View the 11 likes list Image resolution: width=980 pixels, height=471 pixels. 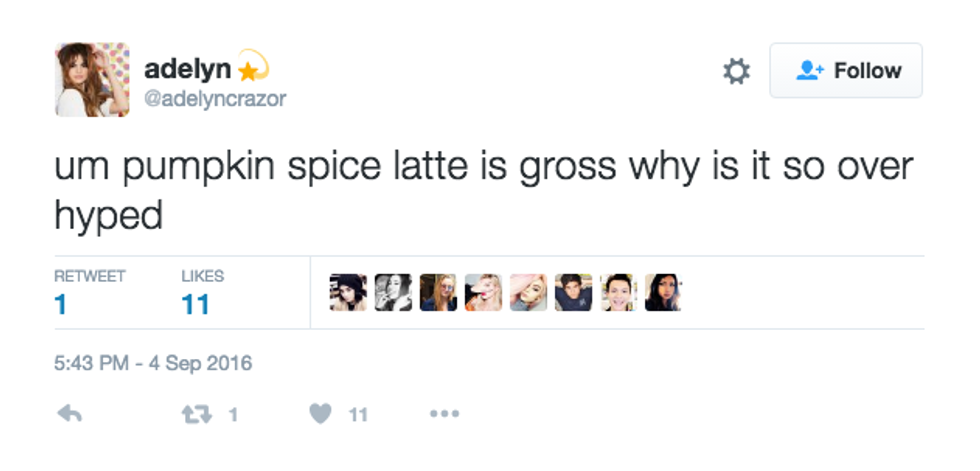(x=195, y=304)
